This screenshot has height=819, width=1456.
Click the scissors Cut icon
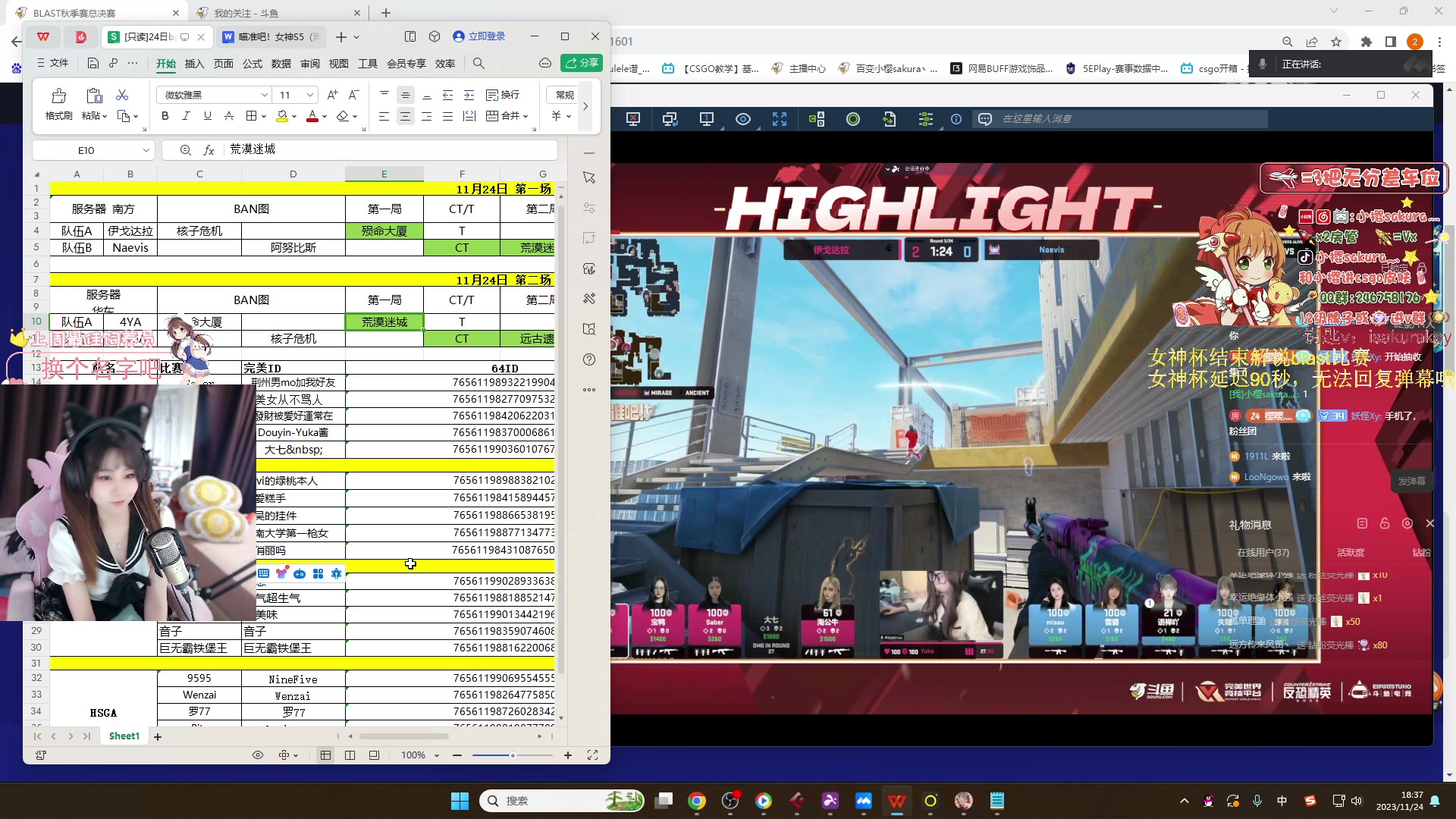pos(122,95)
